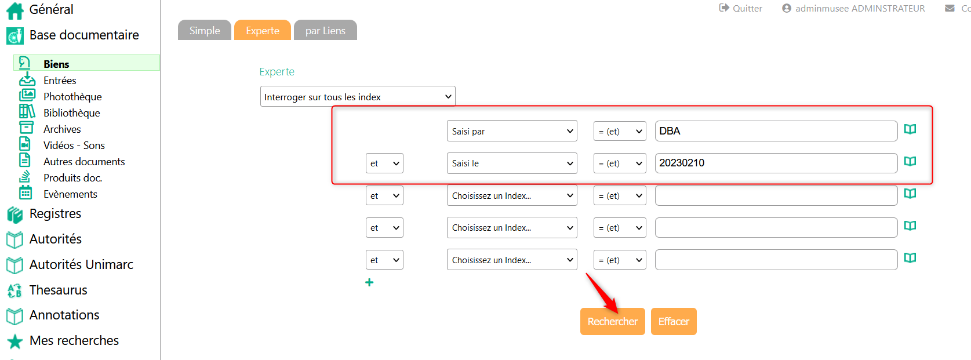971x360 pixels.
Task: Open the Archives box icon
Action: point(26,128)
